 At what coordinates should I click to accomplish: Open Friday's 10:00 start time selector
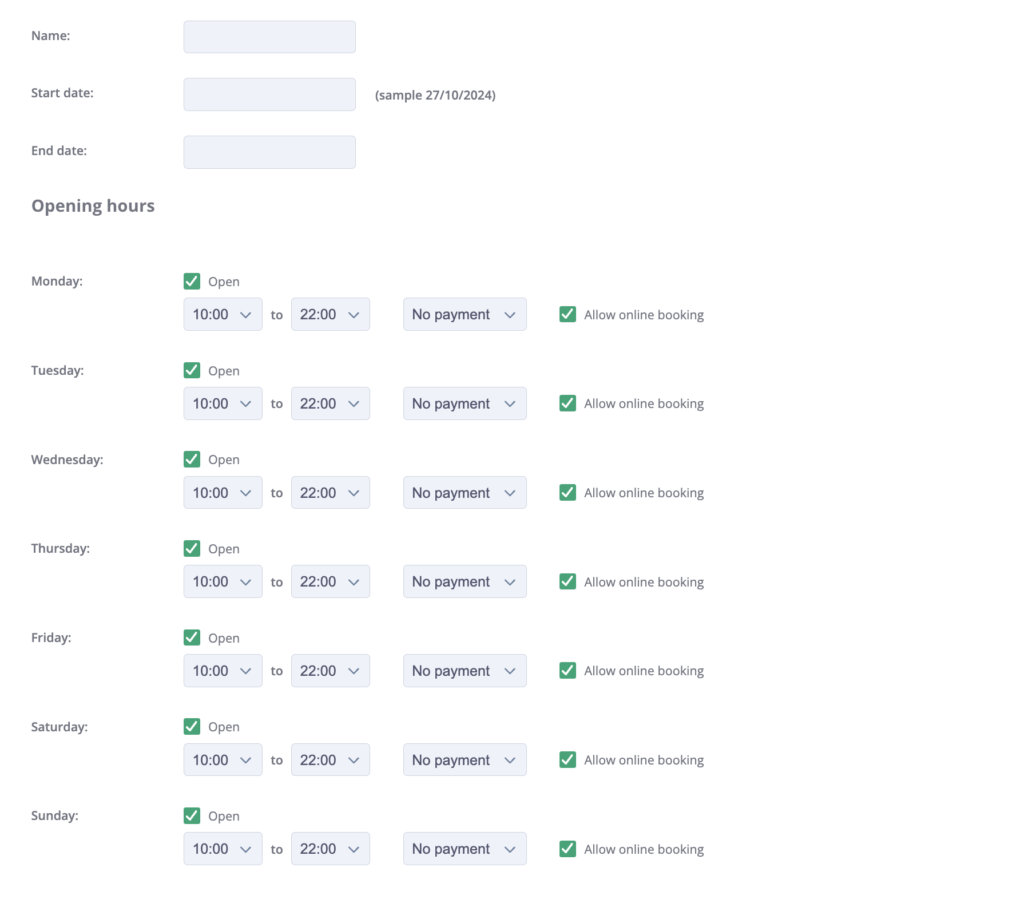click(x=222, y=670)
